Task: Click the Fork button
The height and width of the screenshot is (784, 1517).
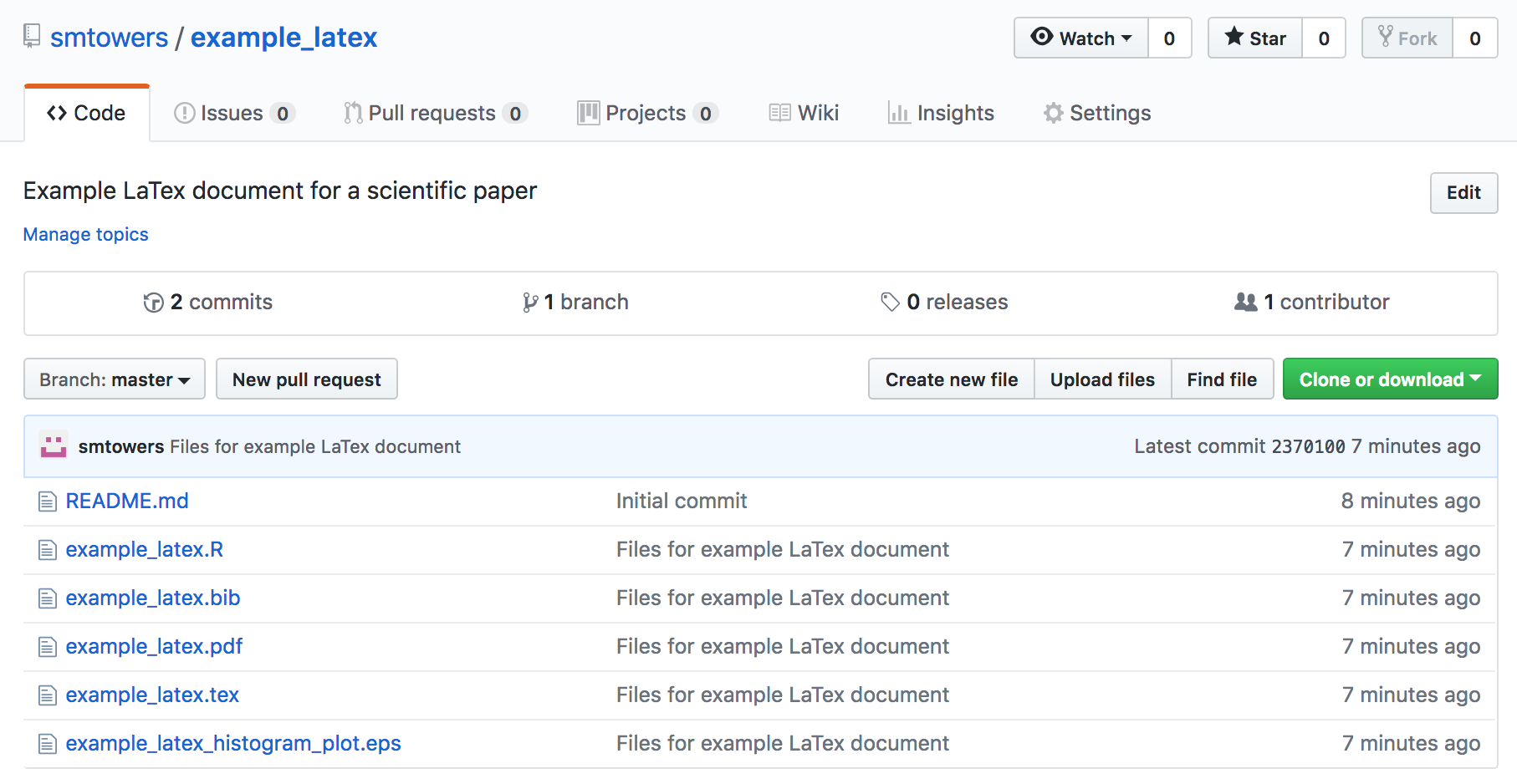Action: pos(1407,38)
